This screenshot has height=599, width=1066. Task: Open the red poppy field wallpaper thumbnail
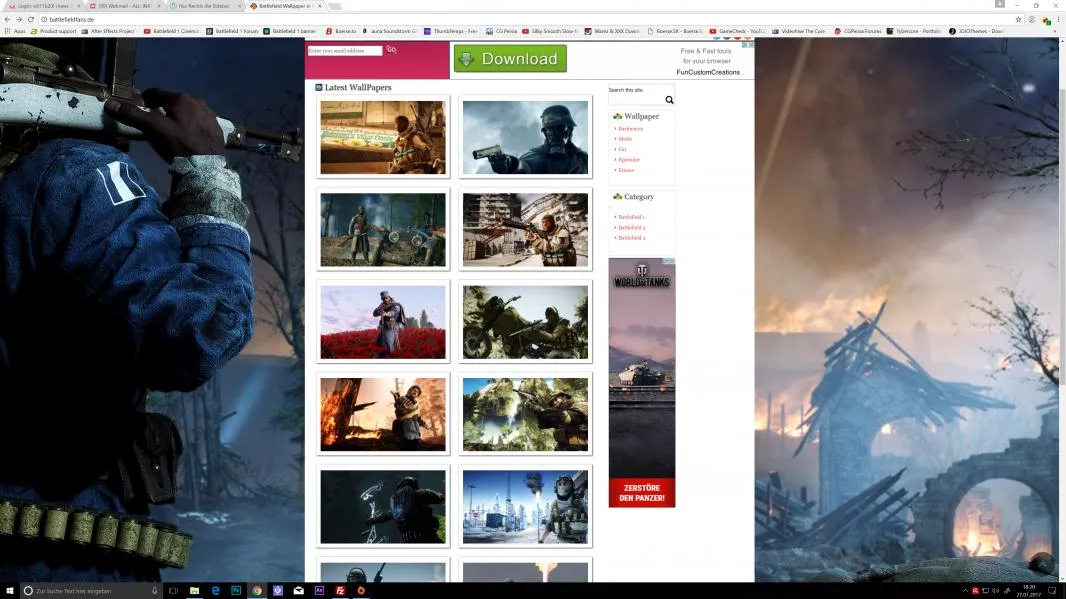(x=383, y=322)
